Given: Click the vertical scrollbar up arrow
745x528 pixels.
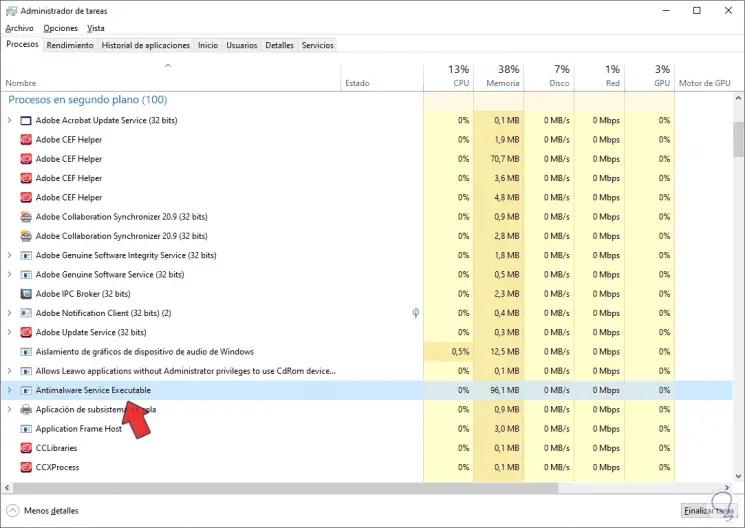Looking at the screenshot, I should tap(738, 98).
